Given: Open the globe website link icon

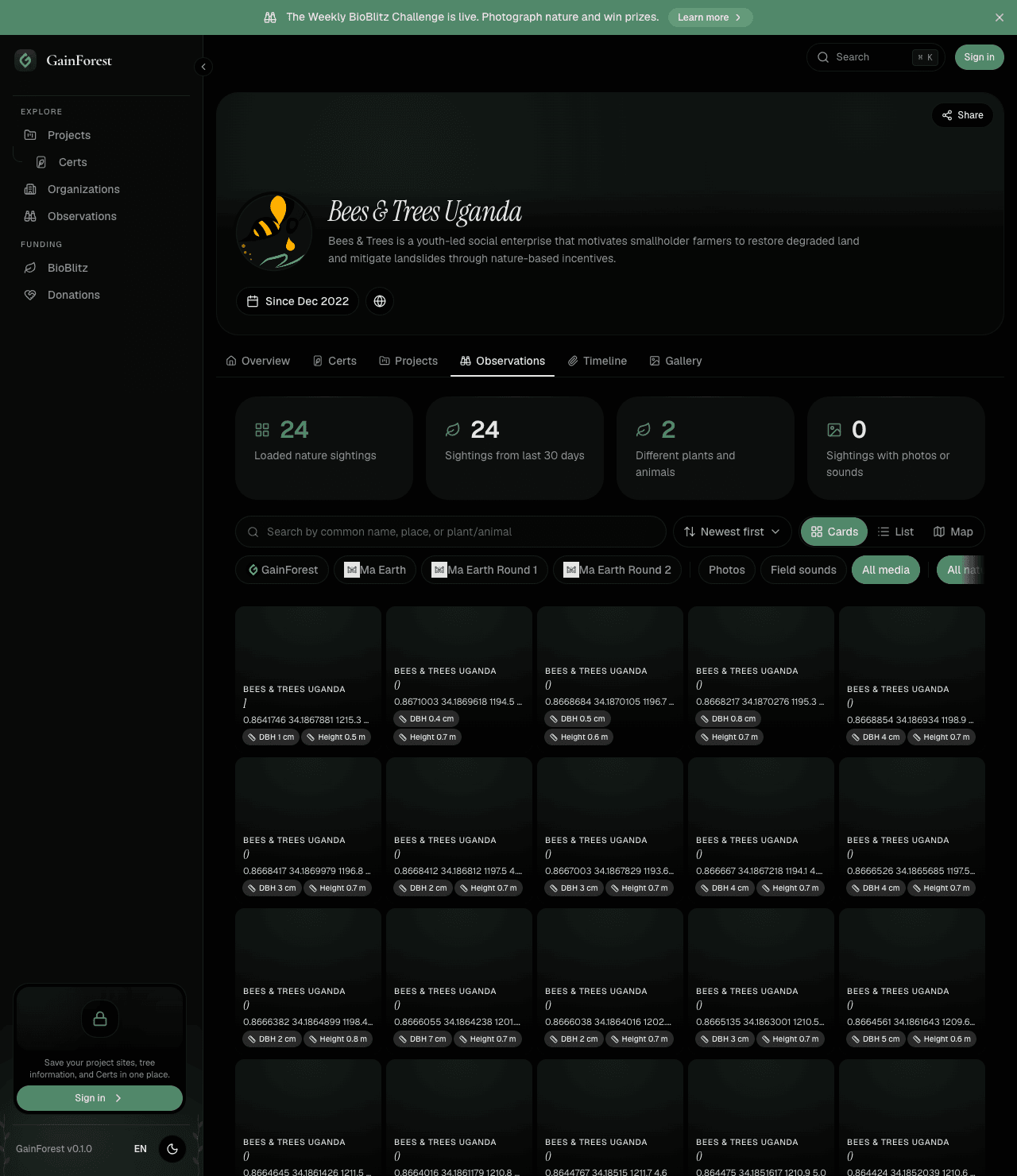Looking at the screenshot, I should pyautogui.click(x=380, y=301).
